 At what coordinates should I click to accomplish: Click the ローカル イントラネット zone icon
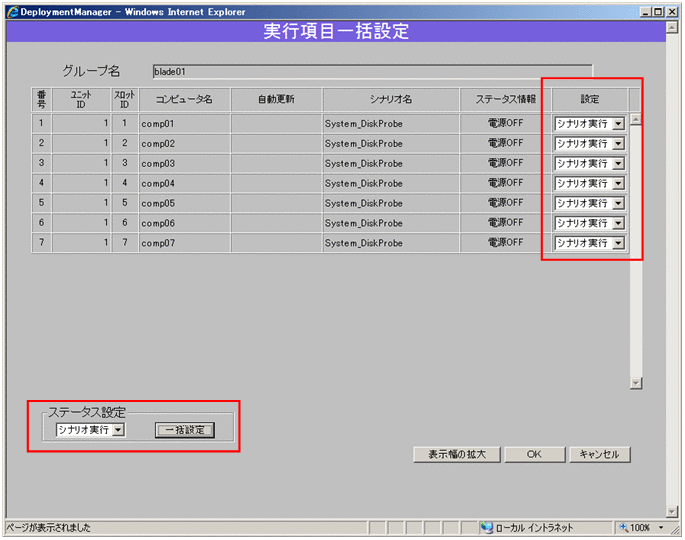point(487,528)
